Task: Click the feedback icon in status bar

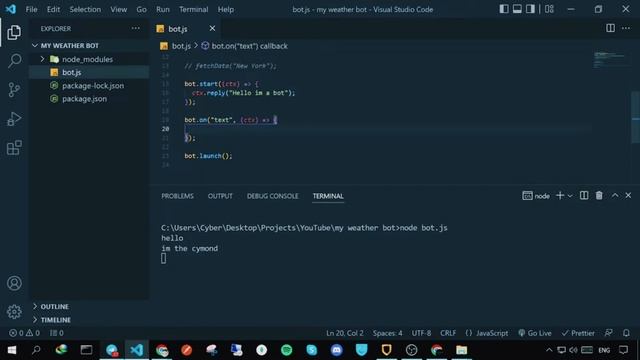Action: coord(608,333)
